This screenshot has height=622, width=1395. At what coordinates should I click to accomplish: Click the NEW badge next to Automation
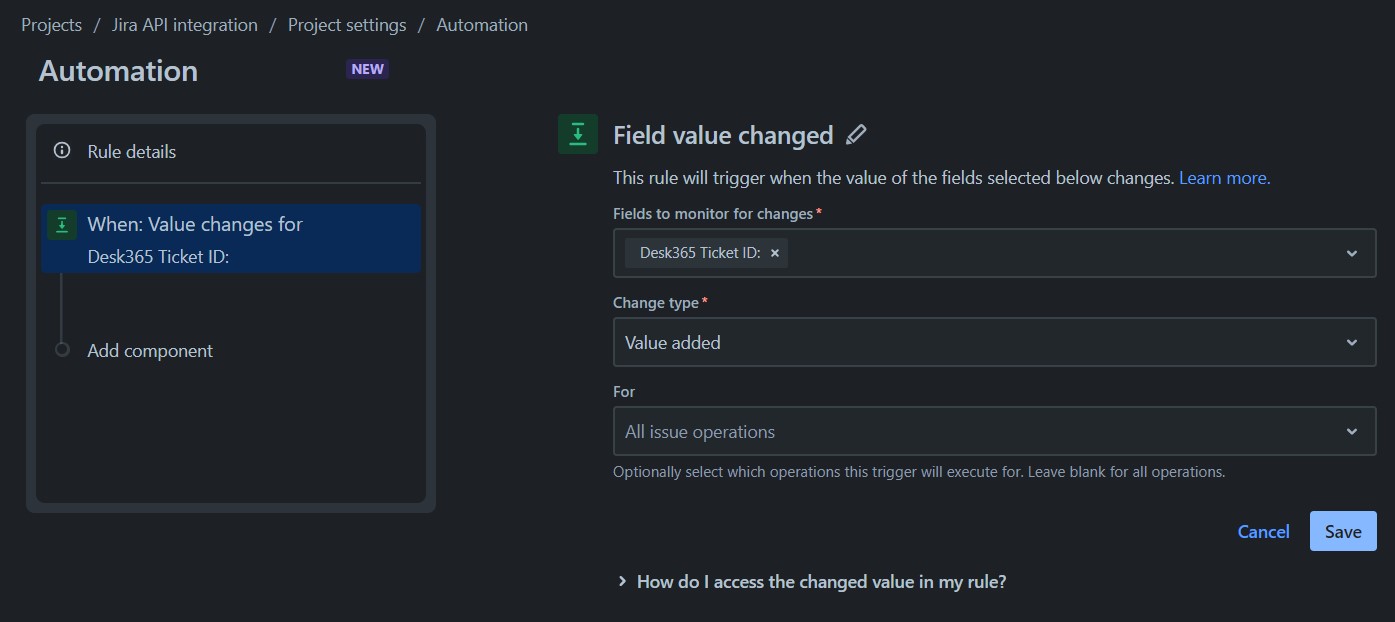tap(367, 69)
